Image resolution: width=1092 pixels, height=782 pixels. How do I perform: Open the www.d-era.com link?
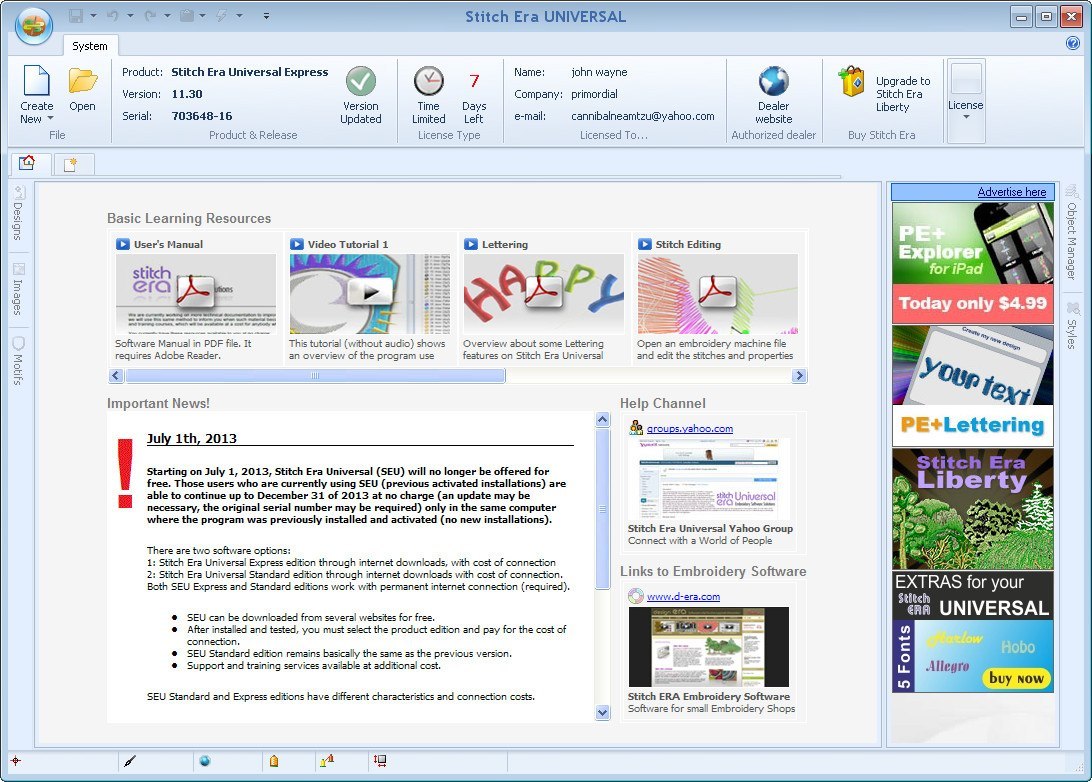(683, 597)
